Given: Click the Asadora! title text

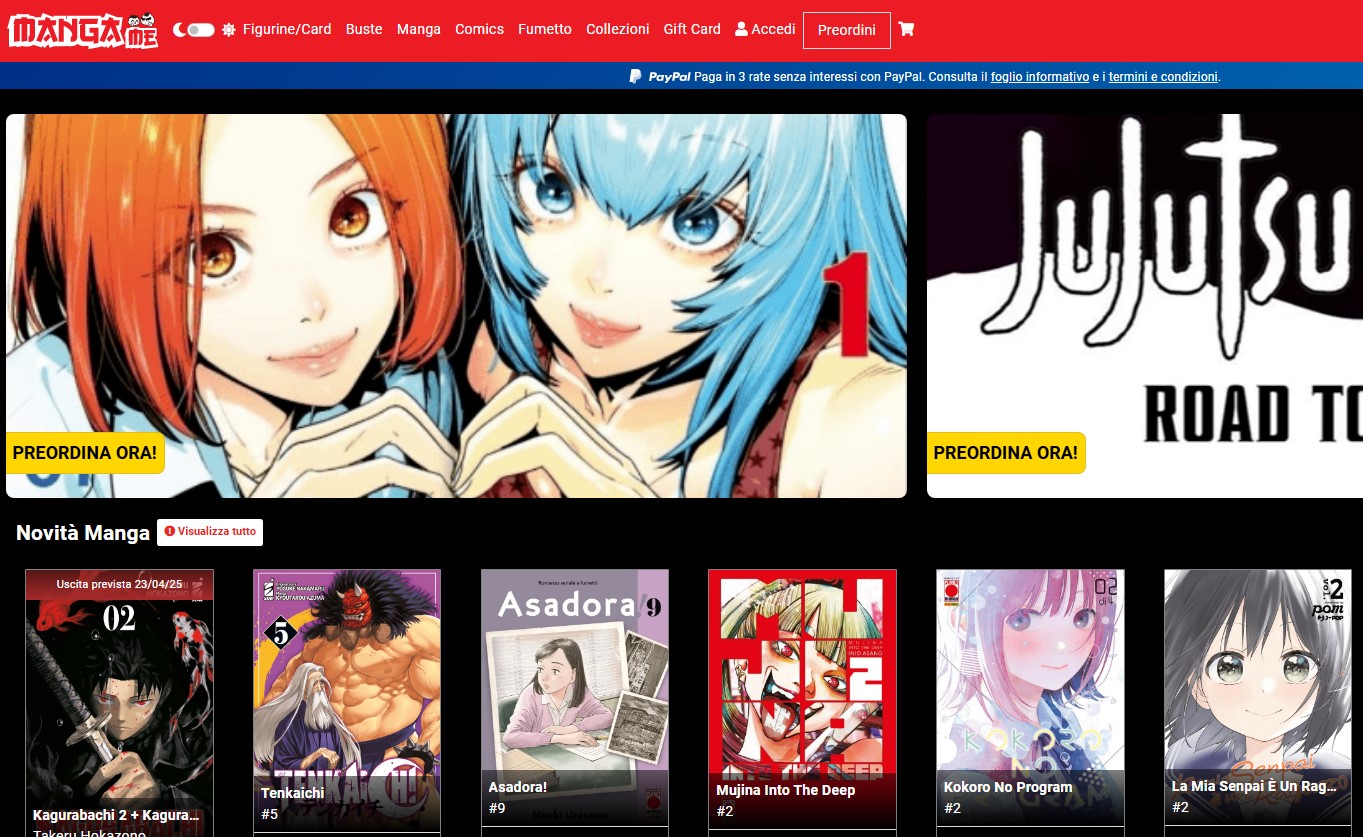Looking at the screenshot, I should pyautogui.click(x=518, y=787).
